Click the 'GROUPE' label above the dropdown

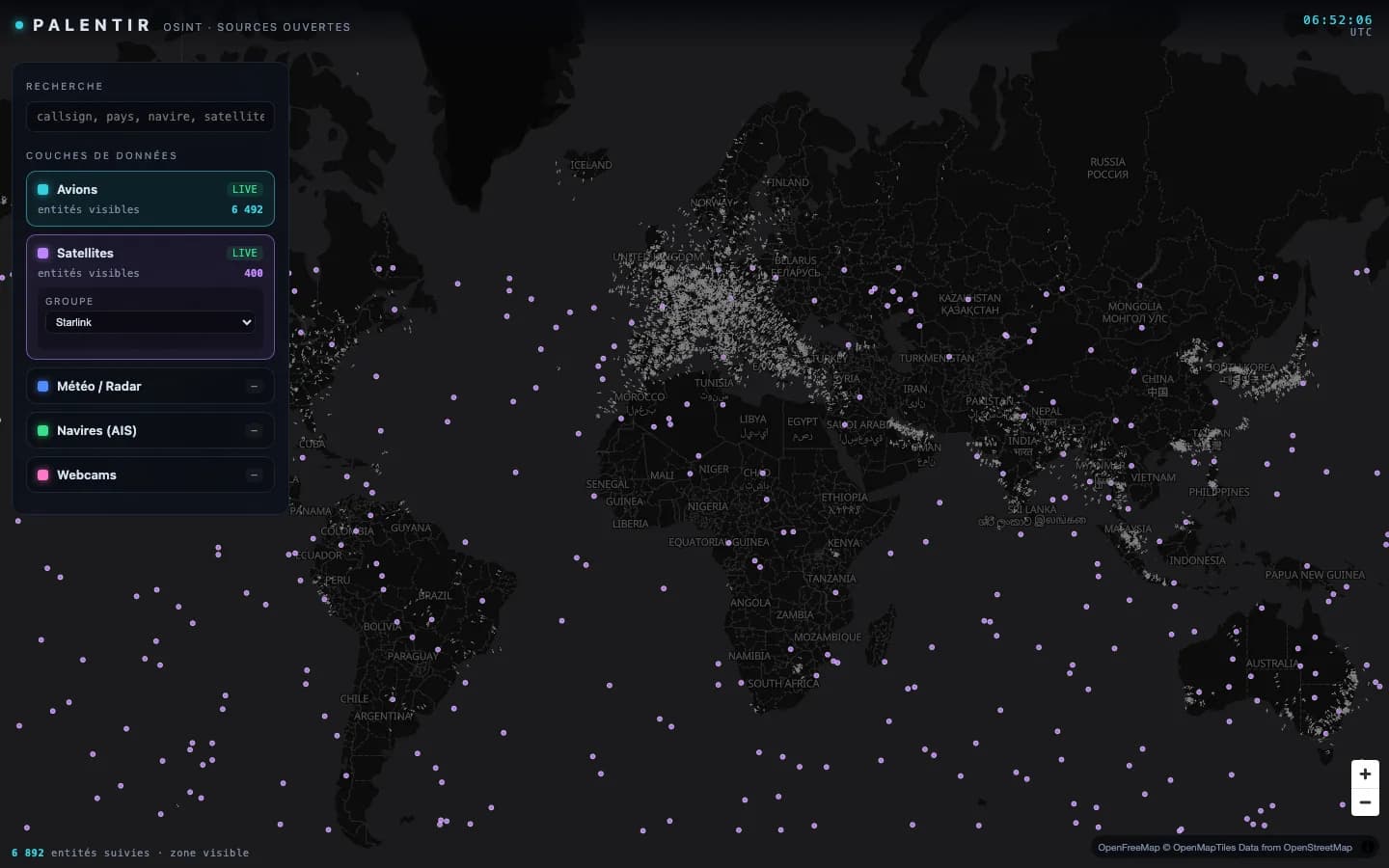click(x=69, y=301)
